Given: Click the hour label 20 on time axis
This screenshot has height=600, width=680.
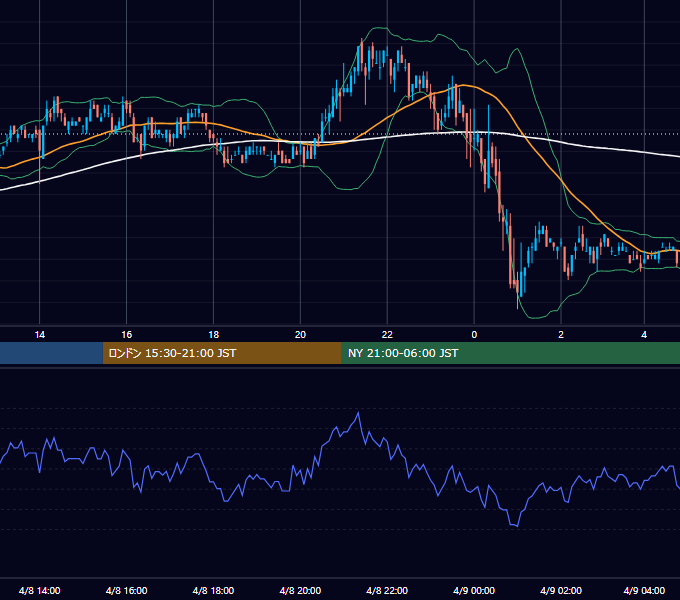Looking at the screenshot, I should tap(300, 335).
